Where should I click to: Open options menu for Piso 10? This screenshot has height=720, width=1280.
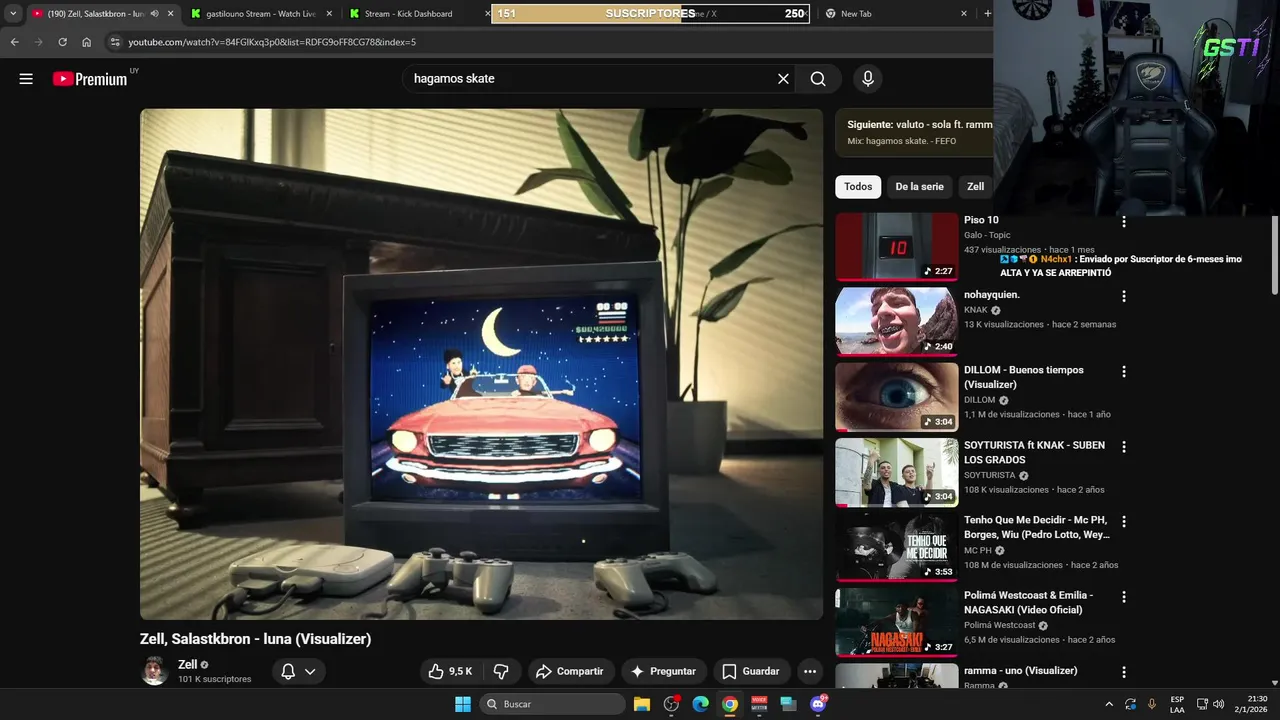click(x=1124, y=222)
